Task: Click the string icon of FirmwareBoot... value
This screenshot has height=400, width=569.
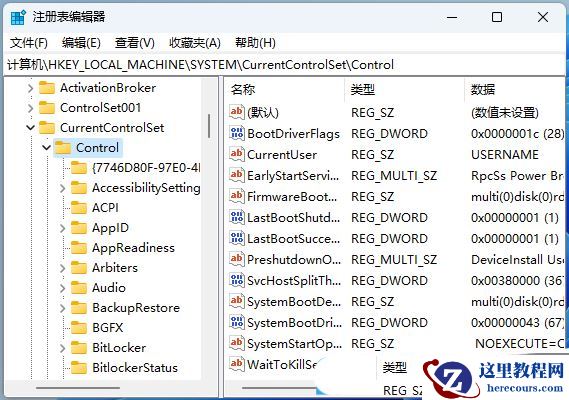Action: click(x=237, y=196)
